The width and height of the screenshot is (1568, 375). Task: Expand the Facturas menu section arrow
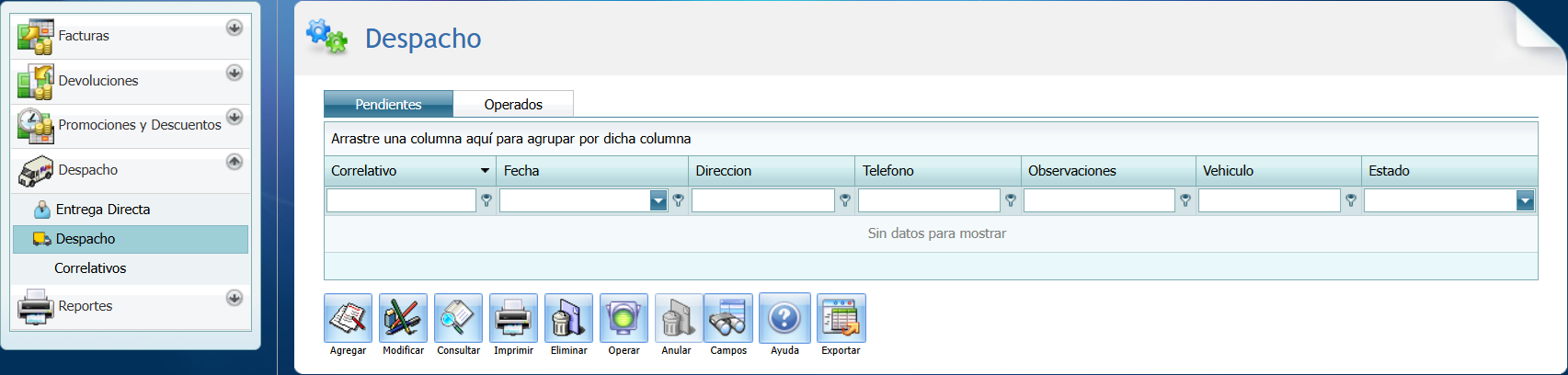235,28
